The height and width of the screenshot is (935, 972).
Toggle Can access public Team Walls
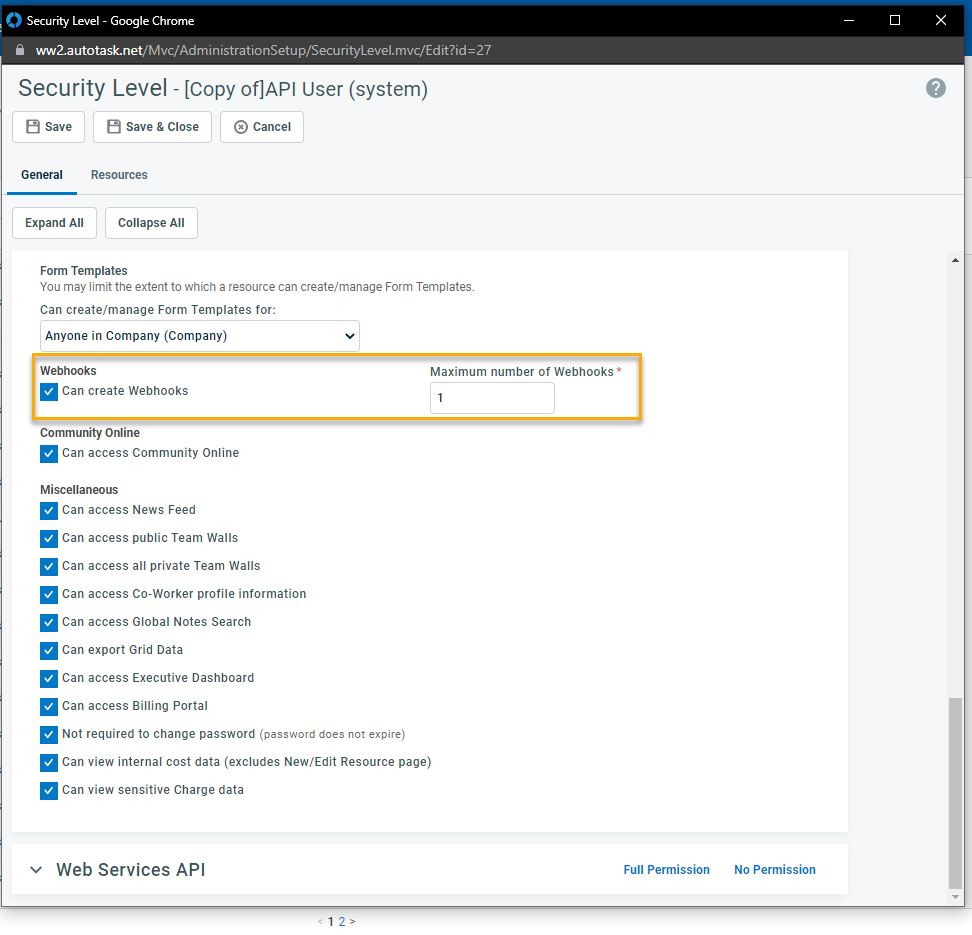pos(49,539)
